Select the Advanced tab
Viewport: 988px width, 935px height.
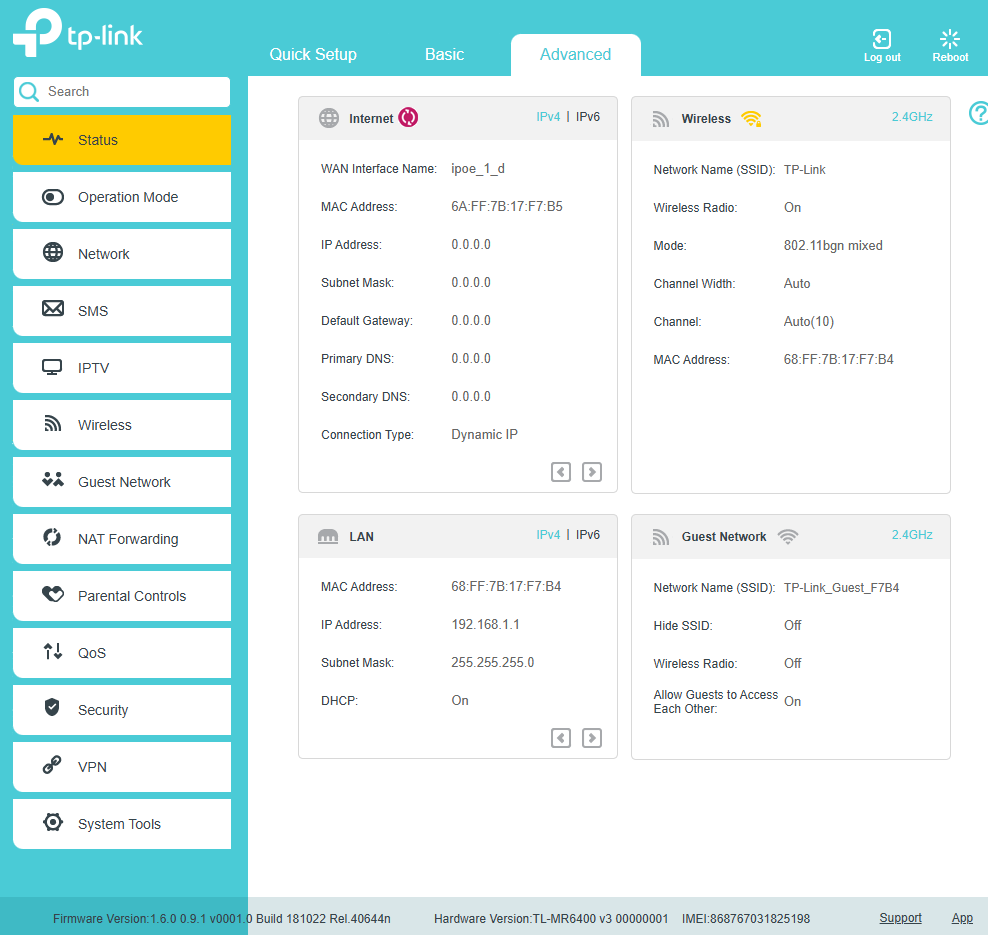tap(575, 54)
